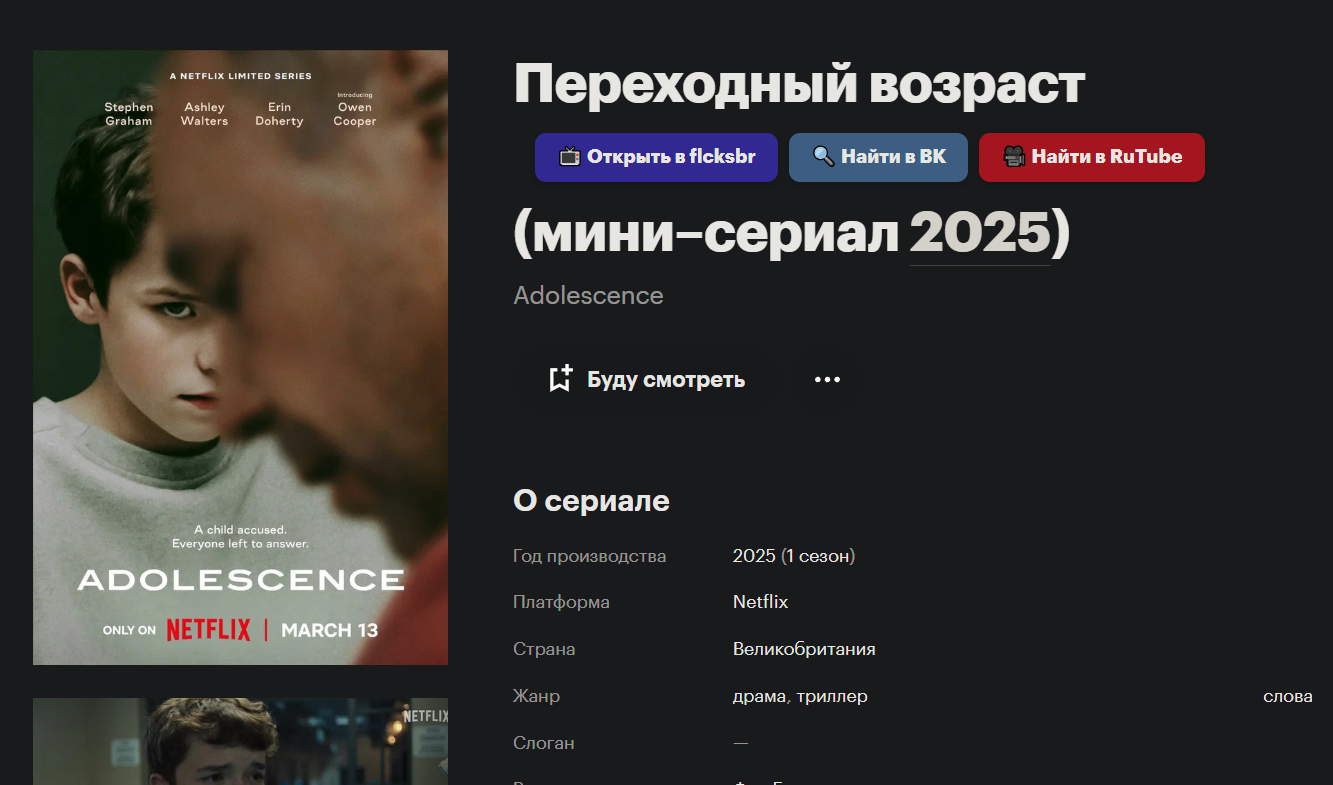Image resolution: width=1333 pixels, height=785 pixels.
Task: Choose the genre 'триллер'
Action: coord(832,696)
